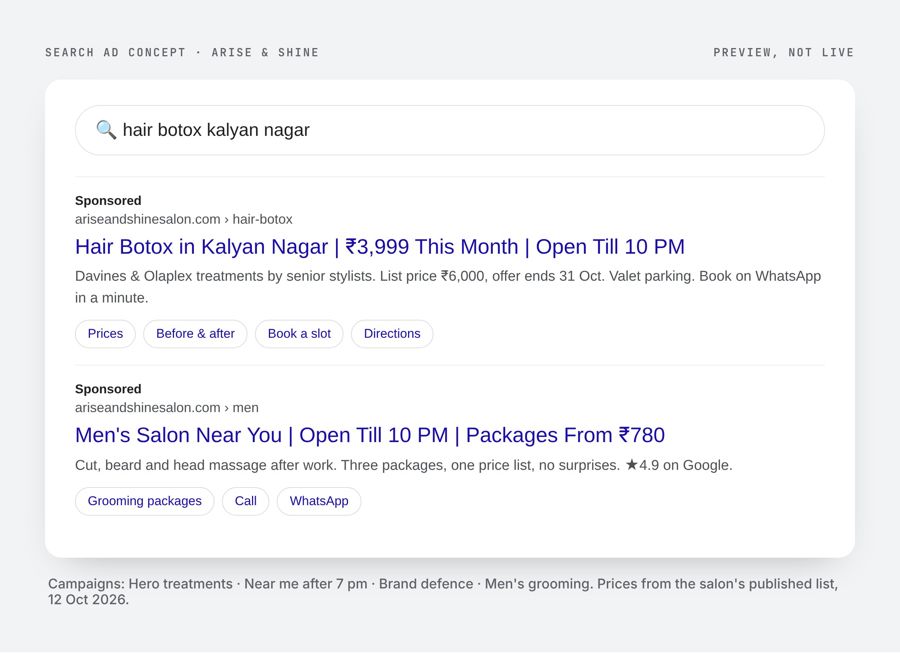Open the Grooming packages chip
The width and height of the screenshot is (900, 653).
pos(145,501)
